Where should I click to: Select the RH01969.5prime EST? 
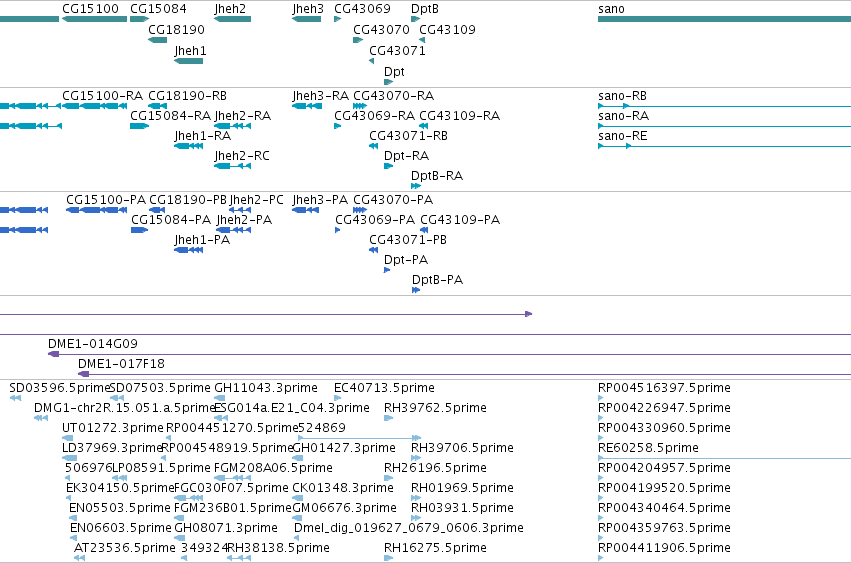click(416, 499)
